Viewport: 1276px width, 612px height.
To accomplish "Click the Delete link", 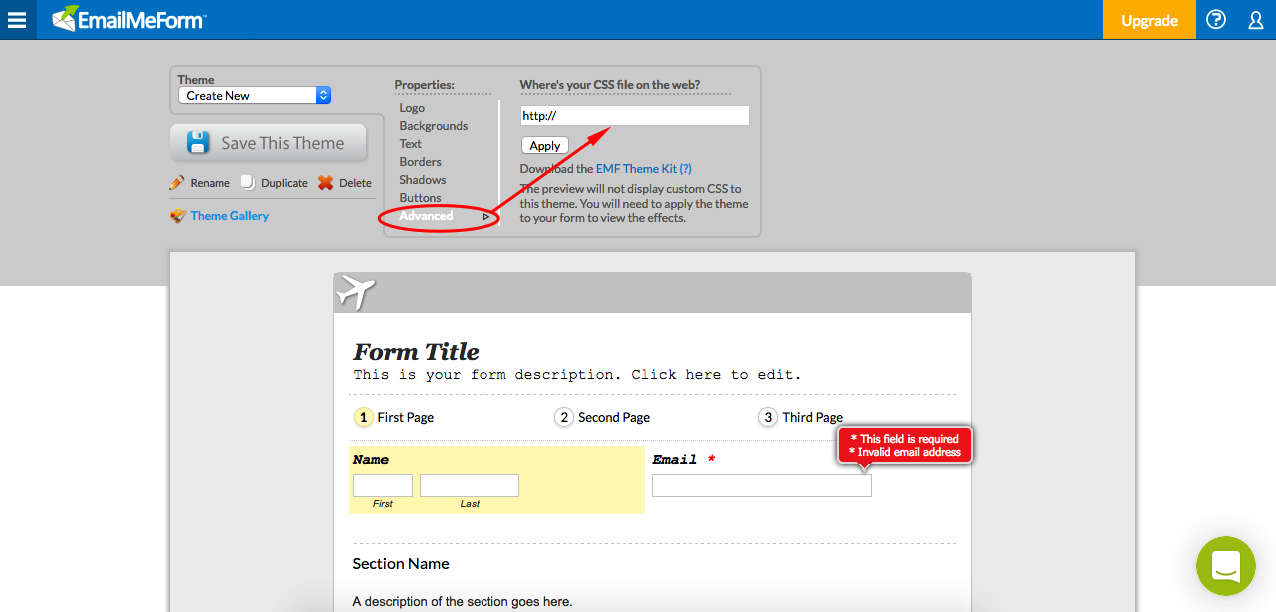I will (355, 183).
